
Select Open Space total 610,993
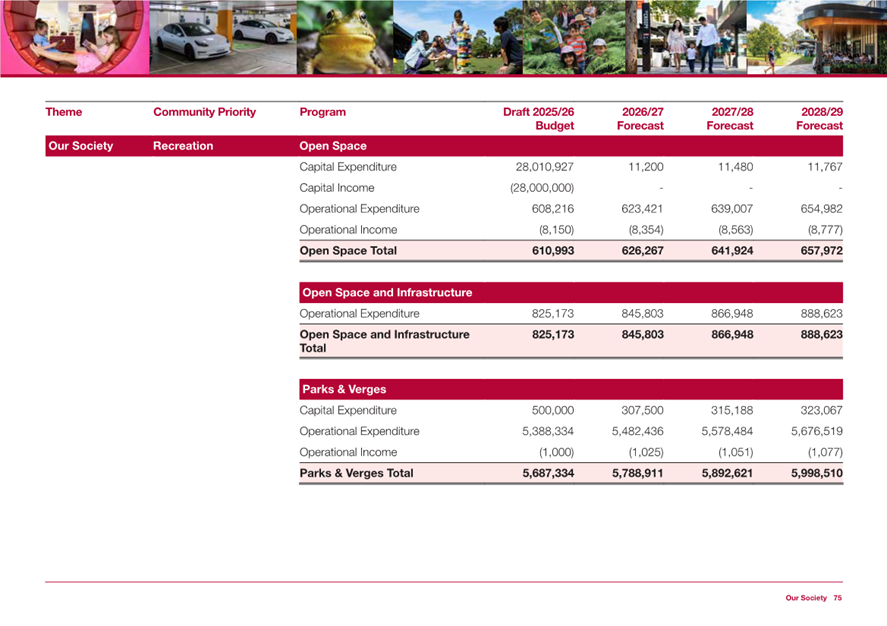(x=553, y=251)
